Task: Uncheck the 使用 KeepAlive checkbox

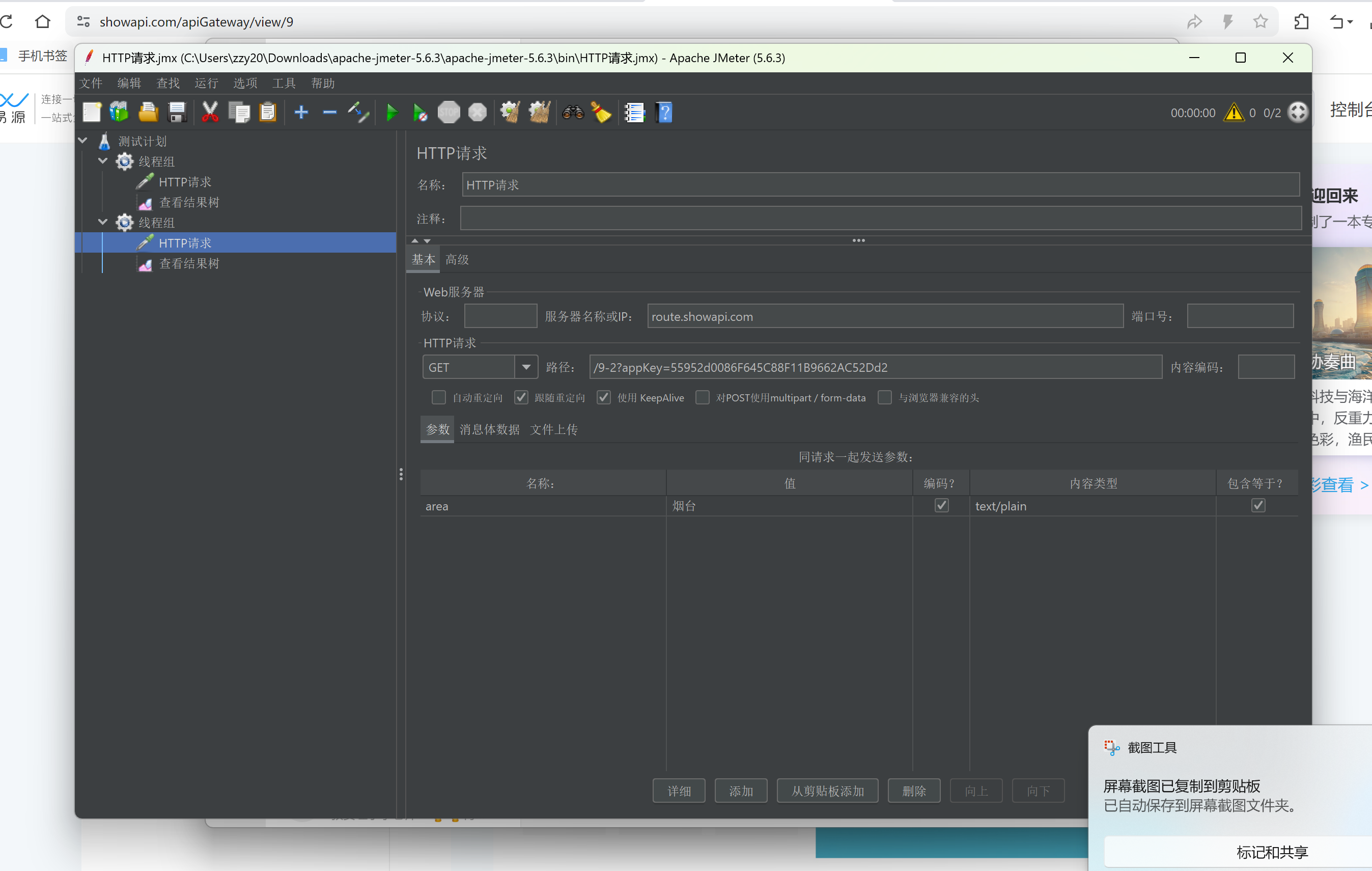Action: point(603,397)
